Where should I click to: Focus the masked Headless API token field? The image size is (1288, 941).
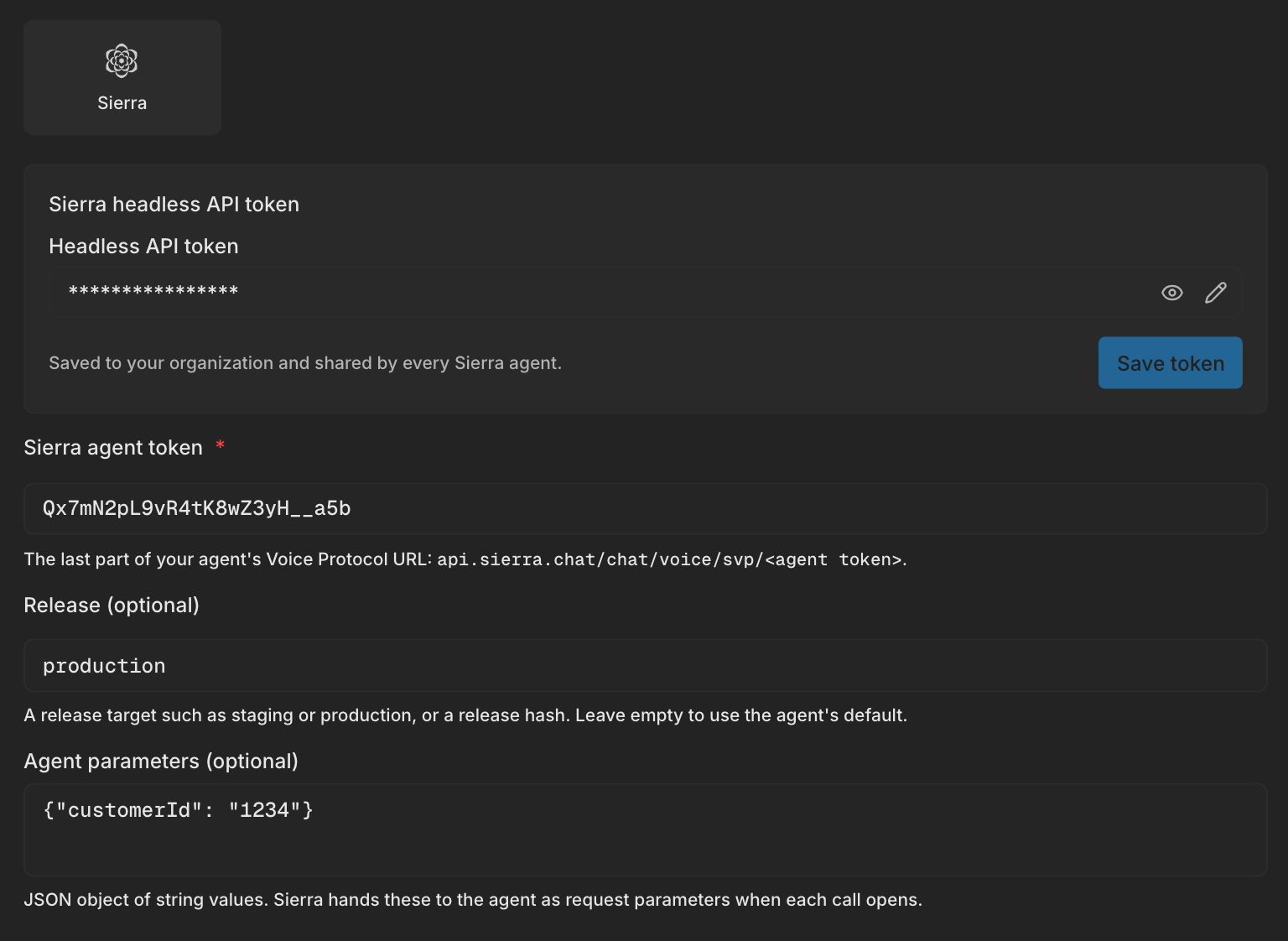pyautogui.click(x=645, y=293)
